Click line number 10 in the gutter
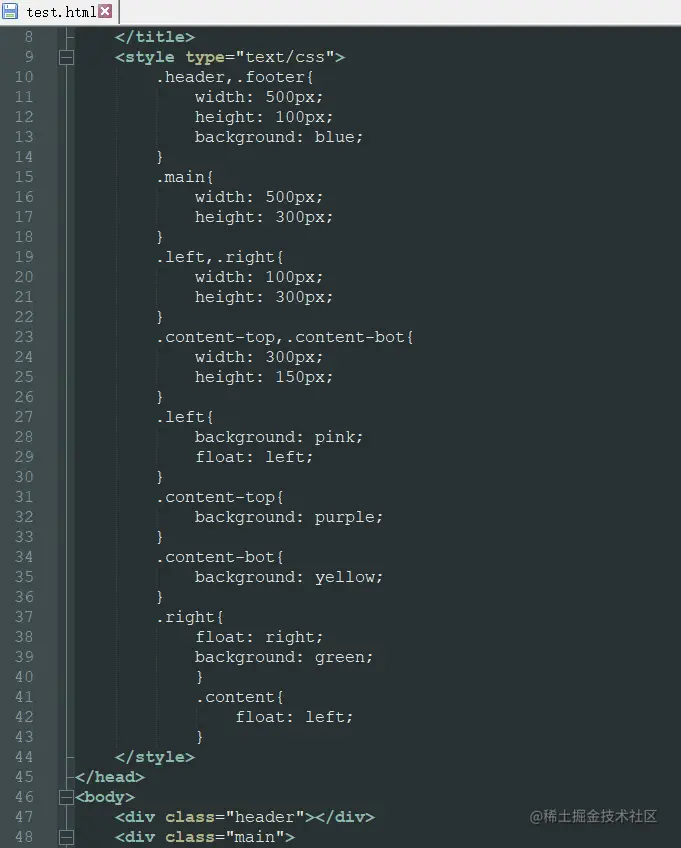The image size is (681, 848). 23,77
